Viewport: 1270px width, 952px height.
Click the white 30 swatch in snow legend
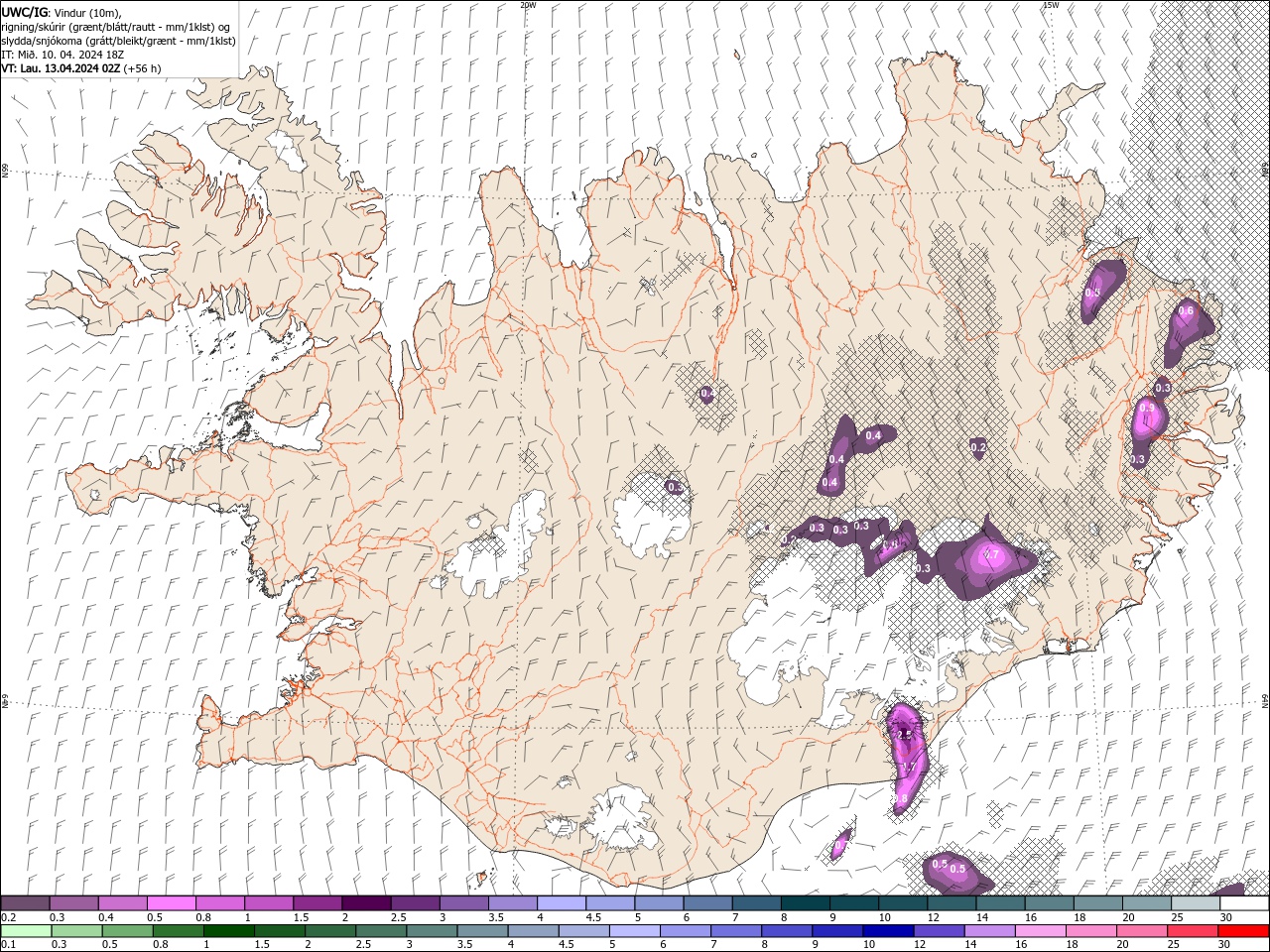click(x=1245, y=903)
